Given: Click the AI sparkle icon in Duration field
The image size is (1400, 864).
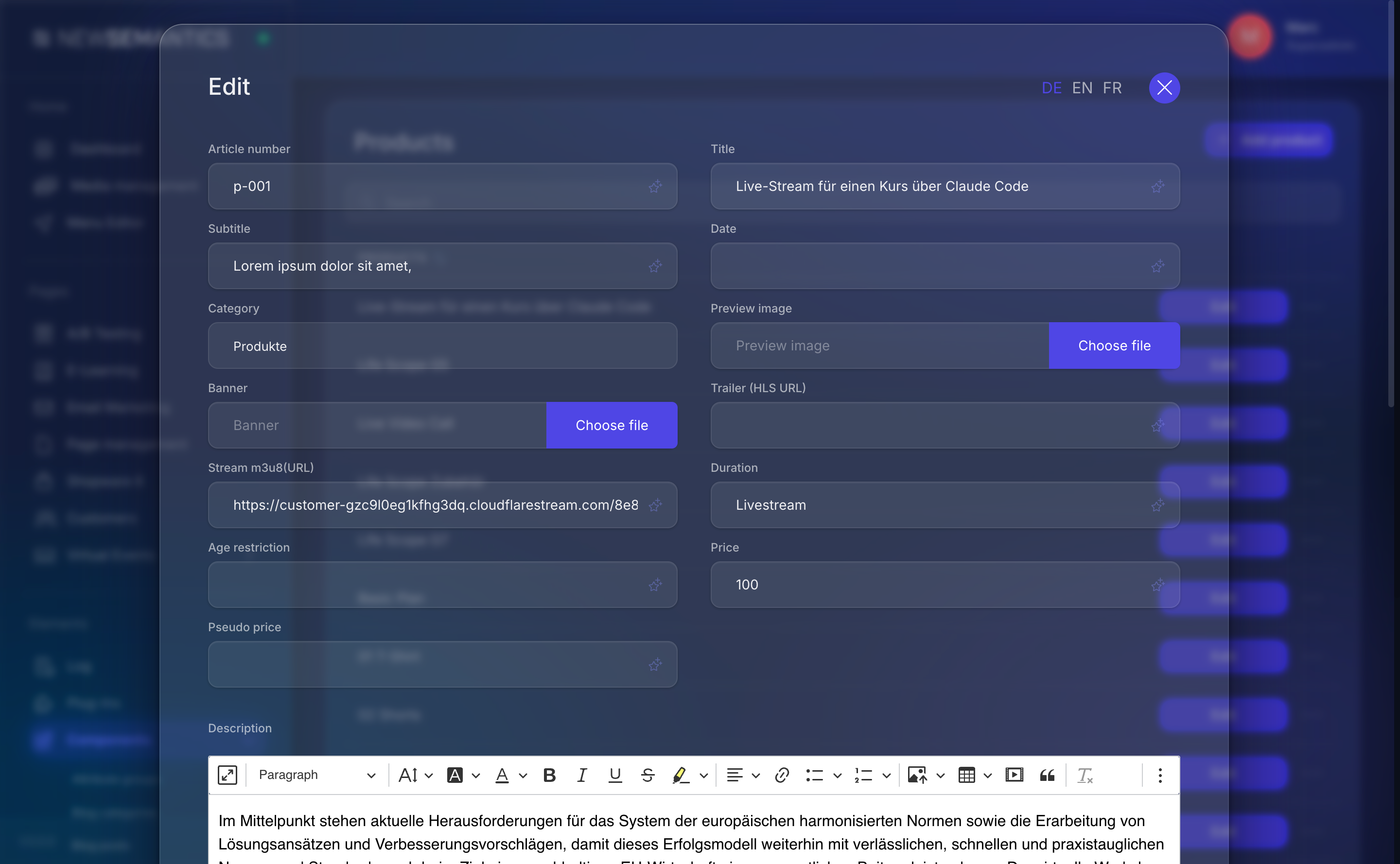Looking at the screenshot, I should coord(1157,505).
